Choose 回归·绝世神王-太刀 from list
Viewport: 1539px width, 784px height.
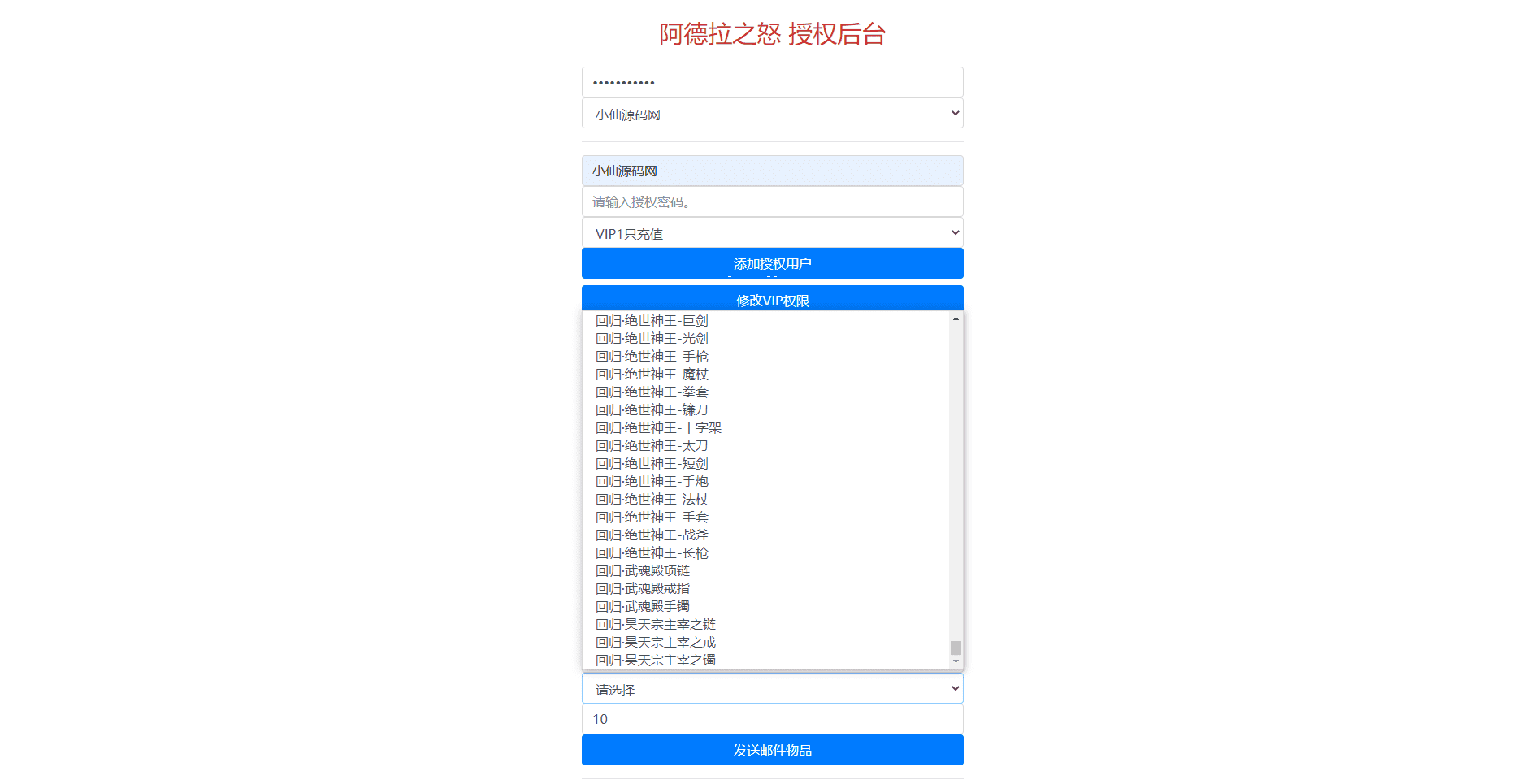(765, 446)
